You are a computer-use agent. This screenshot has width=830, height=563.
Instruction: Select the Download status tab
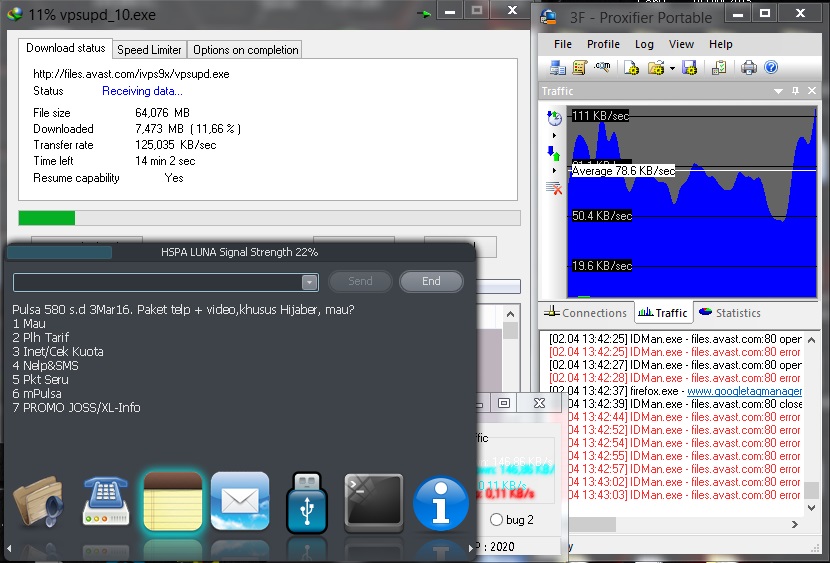(66, 48)
